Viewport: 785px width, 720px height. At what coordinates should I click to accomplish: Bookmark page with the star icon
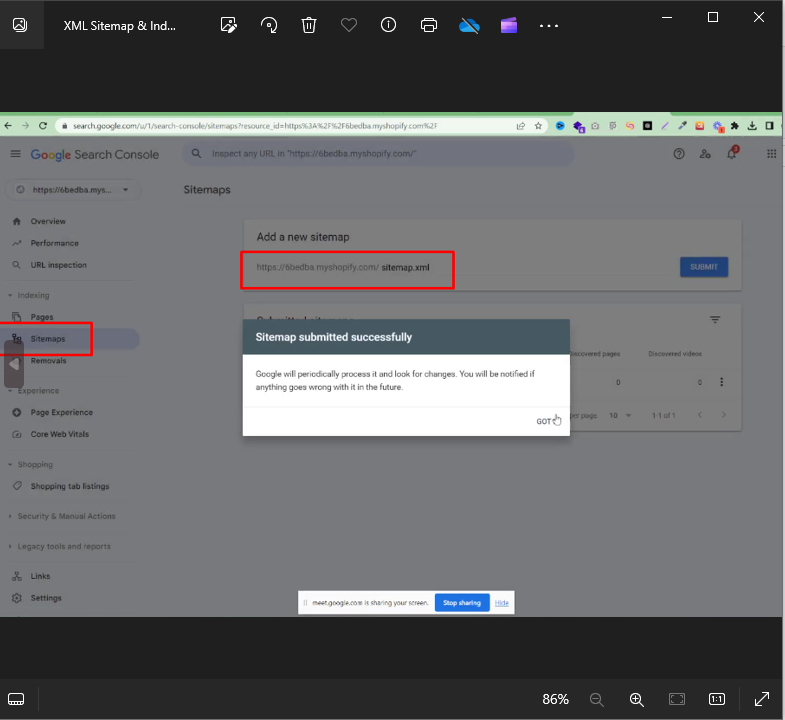[x=538, y=126]
